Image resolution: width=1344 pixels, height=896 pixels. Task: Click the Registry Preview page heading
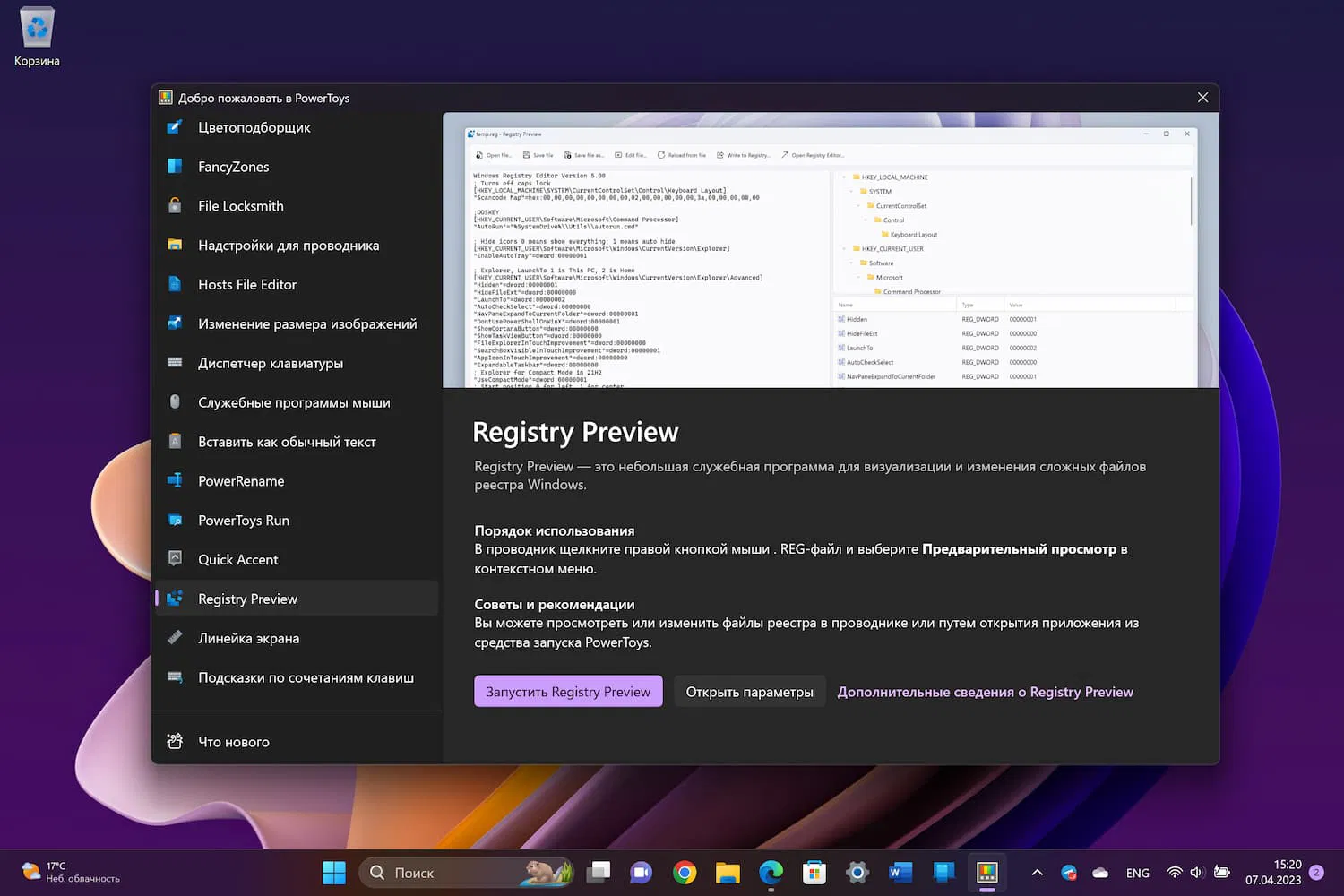click(x=575, y=432)
